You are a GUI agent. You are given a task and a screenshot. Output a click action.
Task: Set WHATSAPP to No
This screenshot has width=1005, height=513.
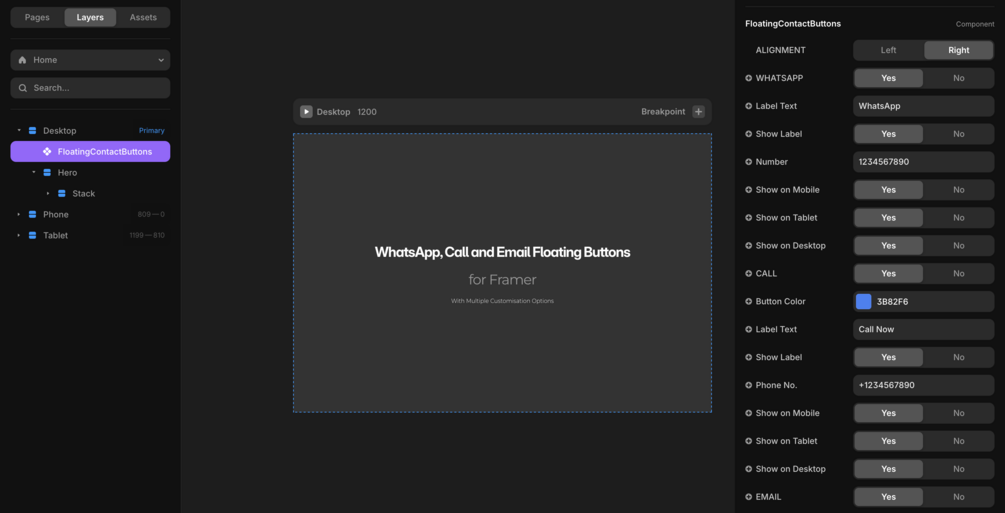click(x=959, y=78)
